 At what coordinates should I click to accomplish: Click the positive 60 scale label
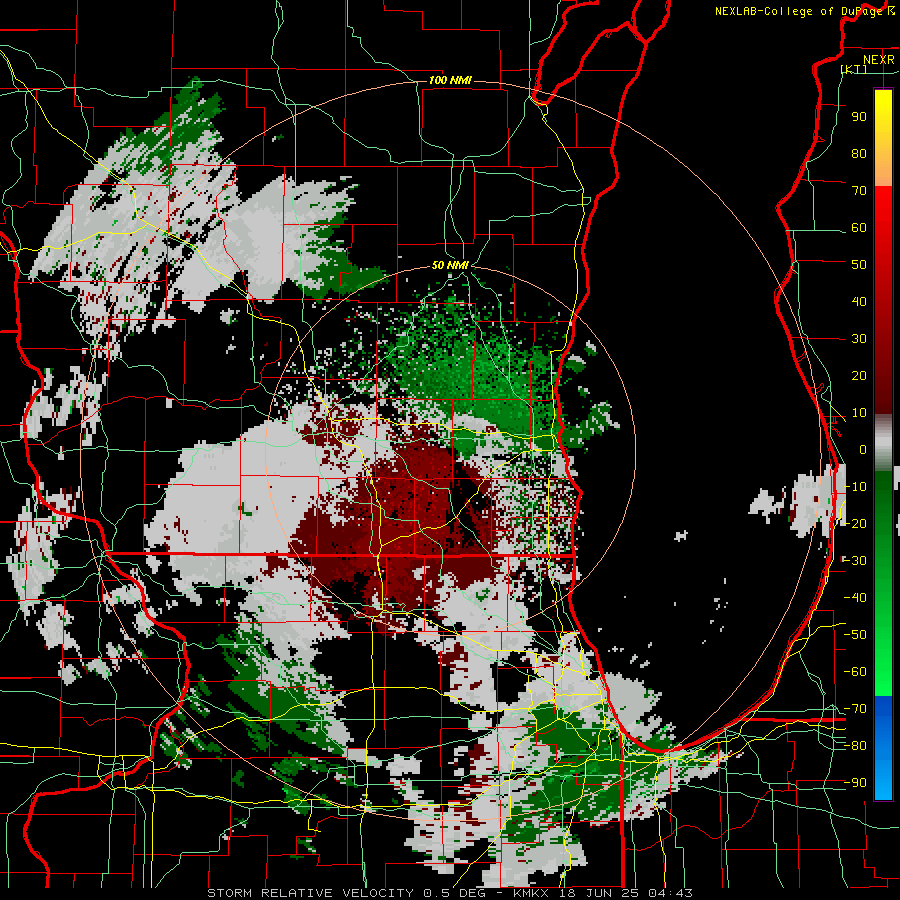[859, 228]
